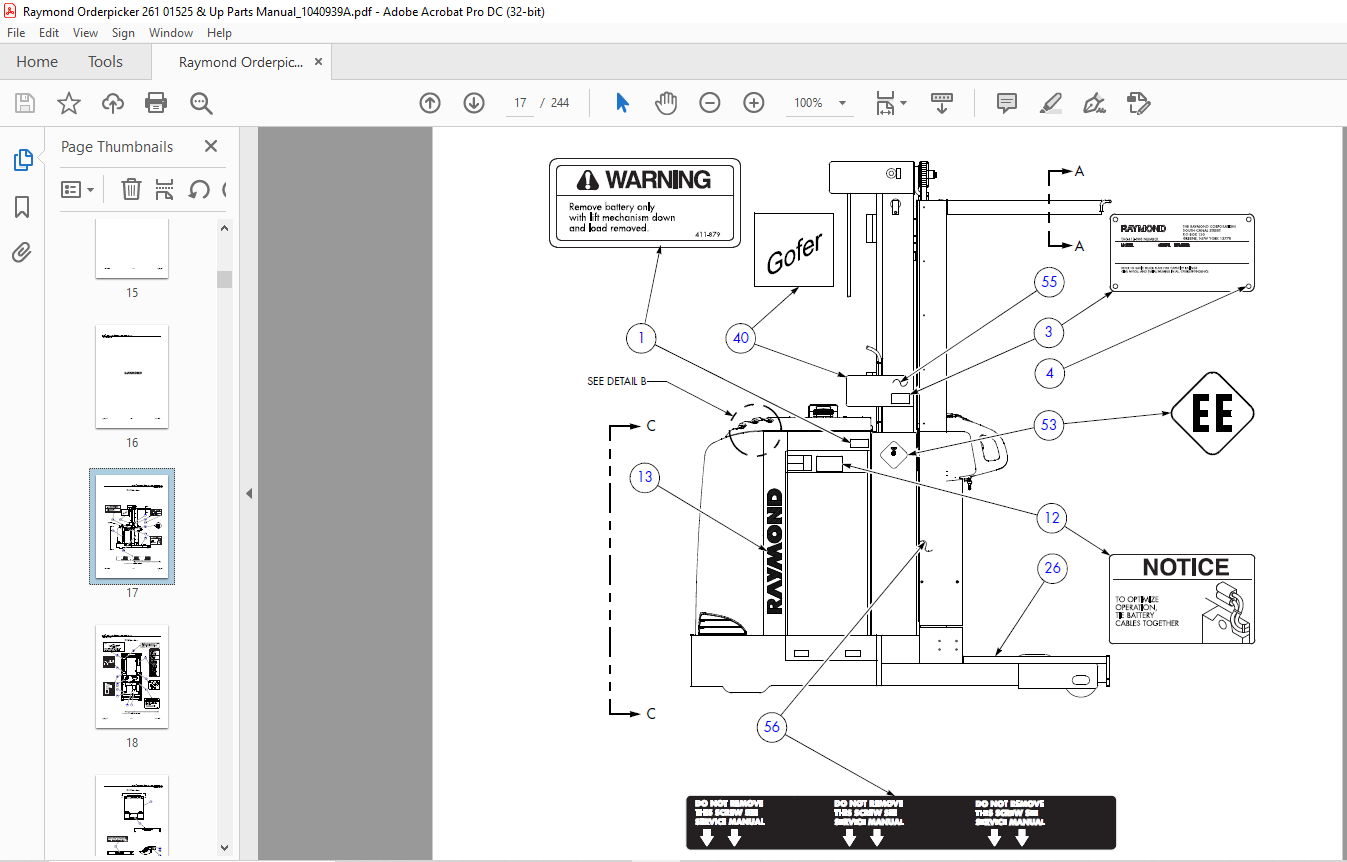
Task: Click thumbnails scrollbar down arrow
Action: pyautogui.click(x=224, y=848)
